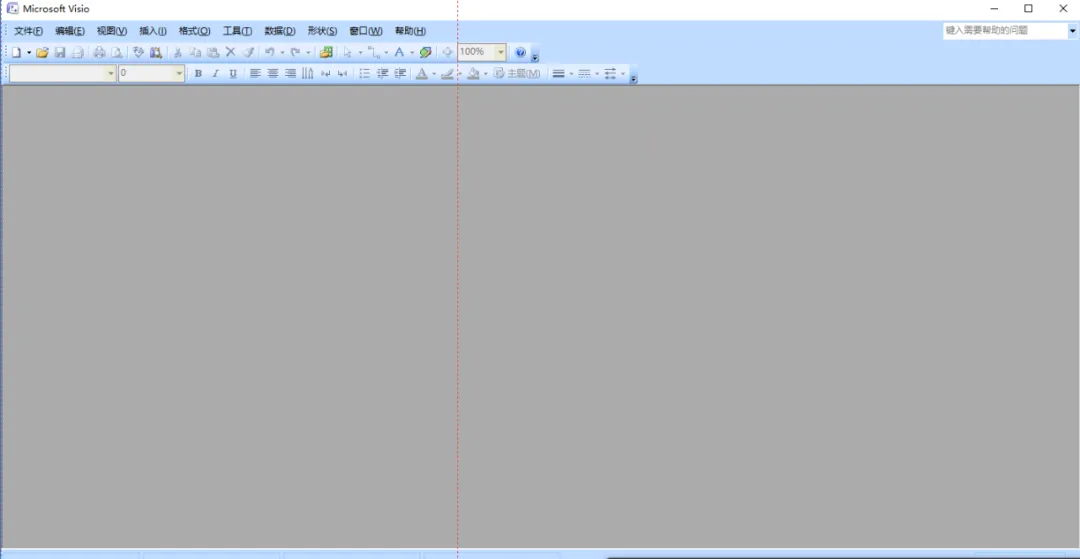Expand the line weight dropdown arrow
Image resolution: width=1080 pixels, height=559 pixels.
[571, 74]
